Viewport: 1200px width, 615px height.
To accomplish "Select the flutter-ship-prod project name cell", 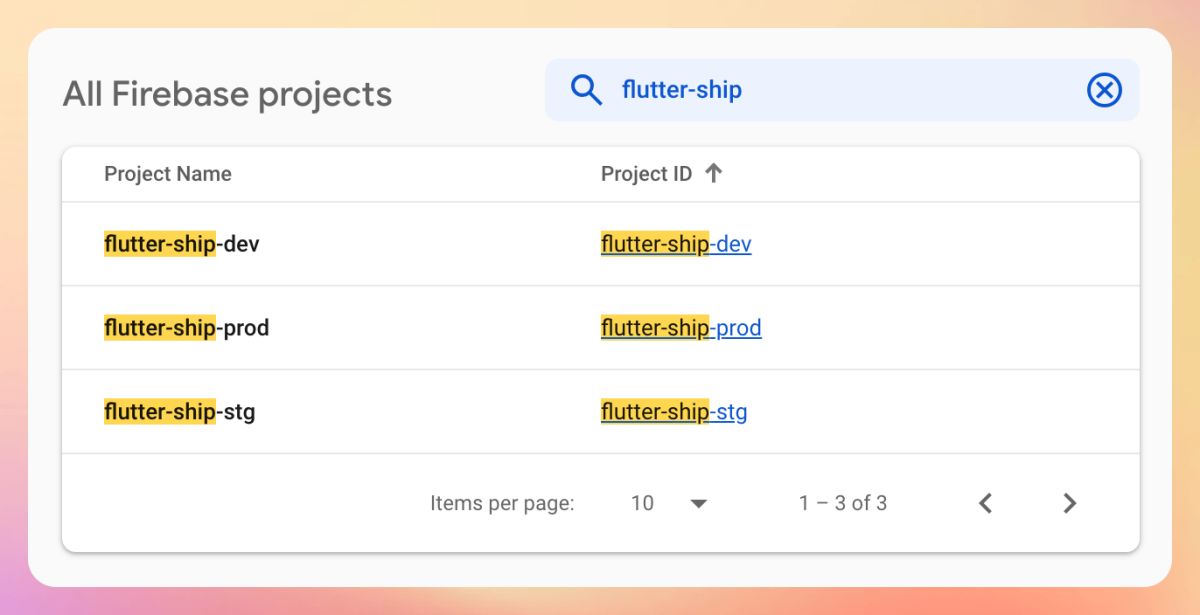I will (187, 328).
